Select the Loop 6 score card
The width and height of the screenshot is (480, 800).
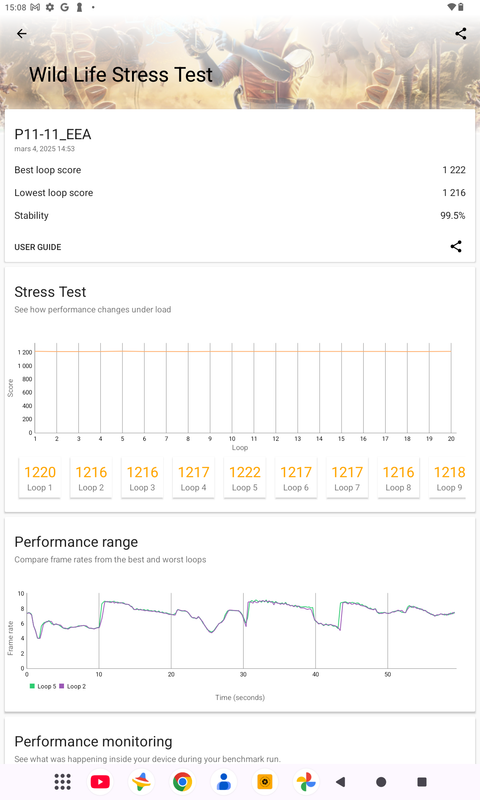point(296,478)
